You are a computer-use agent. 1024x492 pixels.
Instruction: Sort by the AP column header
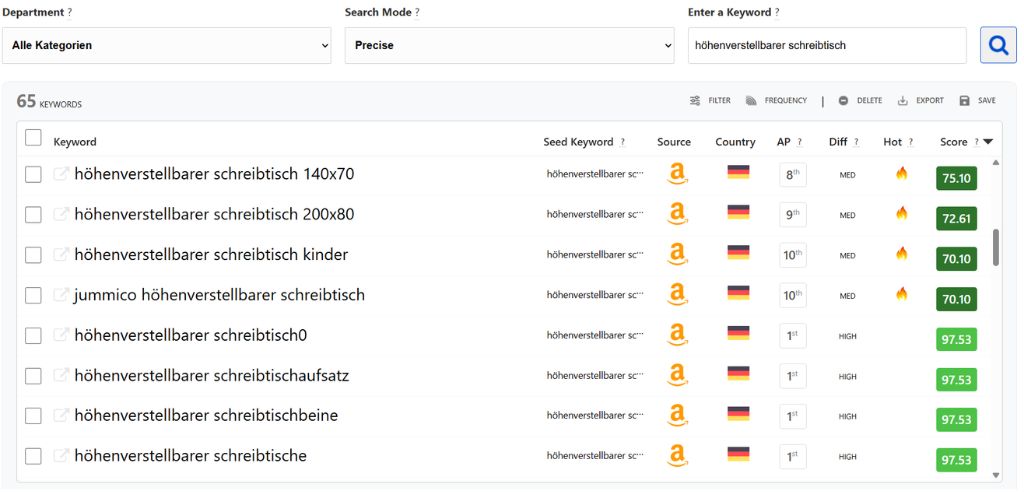point(784,142)
